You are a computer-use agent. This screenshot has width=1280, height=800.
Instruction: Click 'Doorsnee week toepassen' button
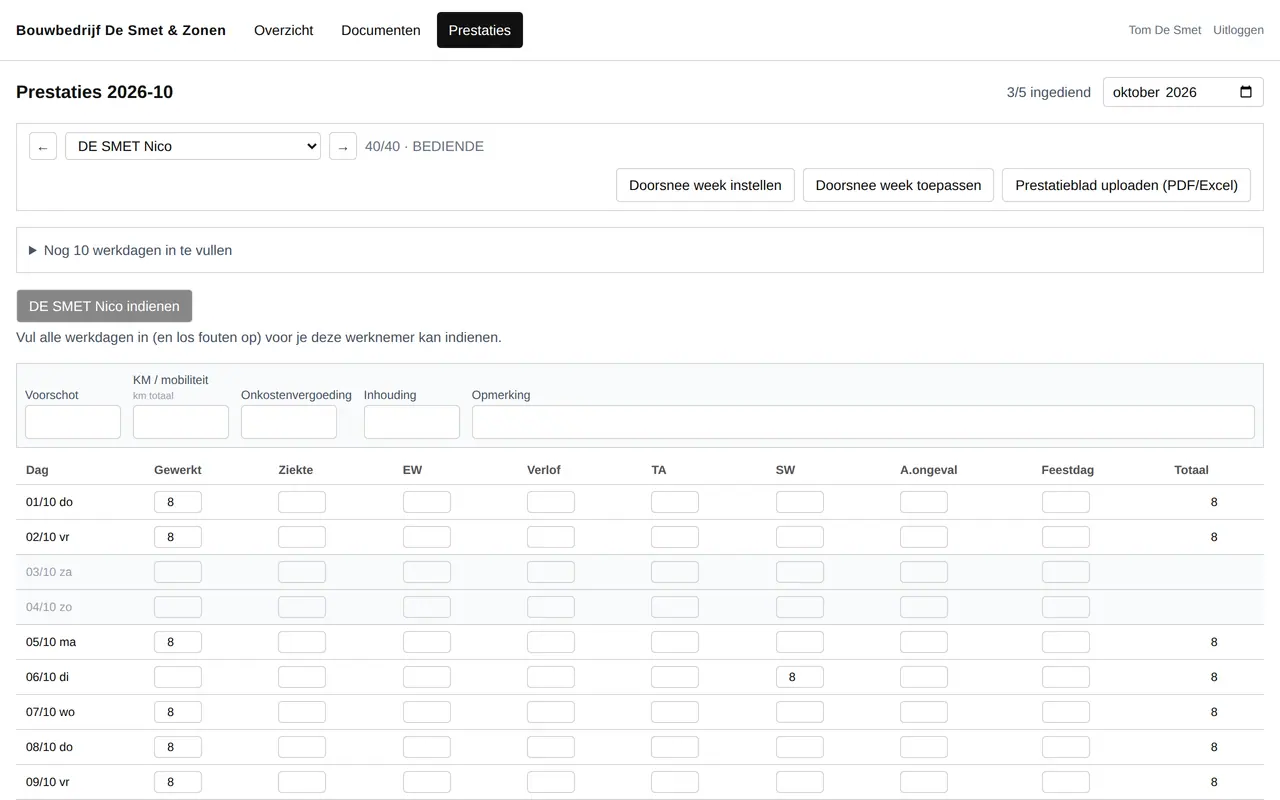click(898, 185)
